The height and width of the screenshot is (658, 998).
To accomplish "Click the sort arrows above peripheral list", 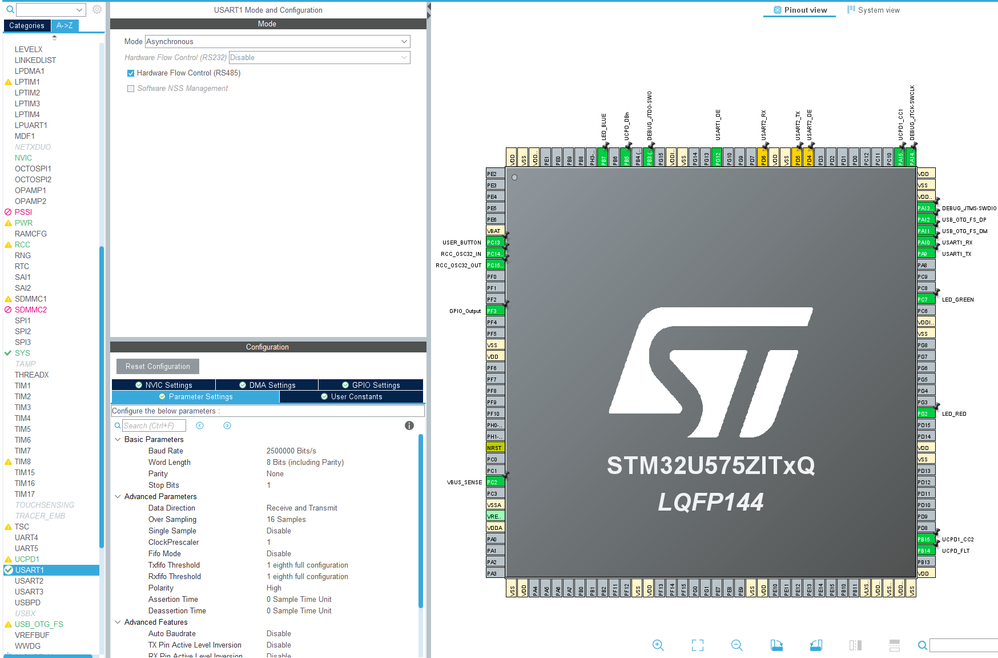I will click(x=54, y=38).
